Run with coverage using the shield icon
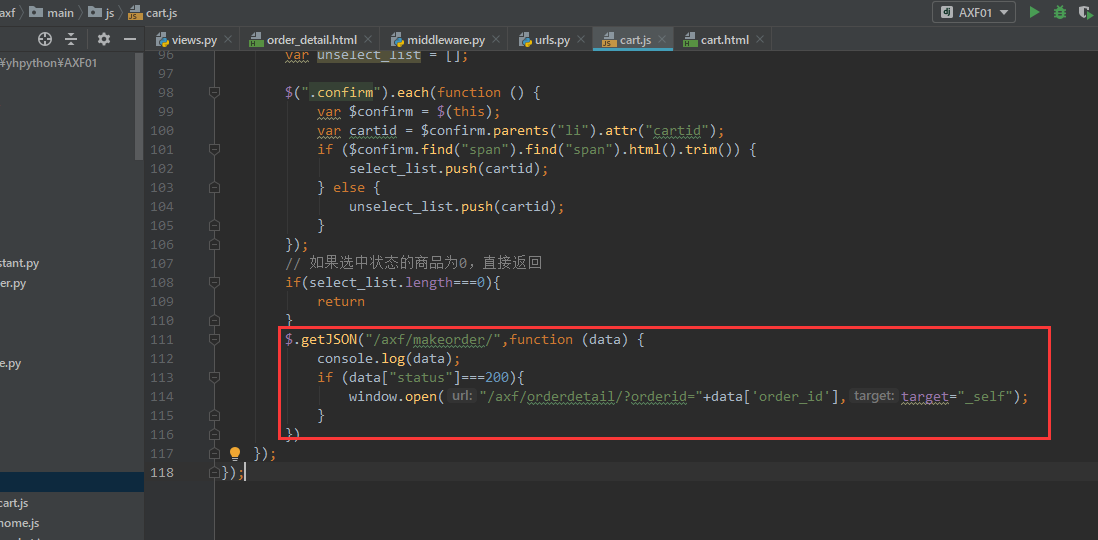The image size is (1098, 540). tap(1087, 12)
